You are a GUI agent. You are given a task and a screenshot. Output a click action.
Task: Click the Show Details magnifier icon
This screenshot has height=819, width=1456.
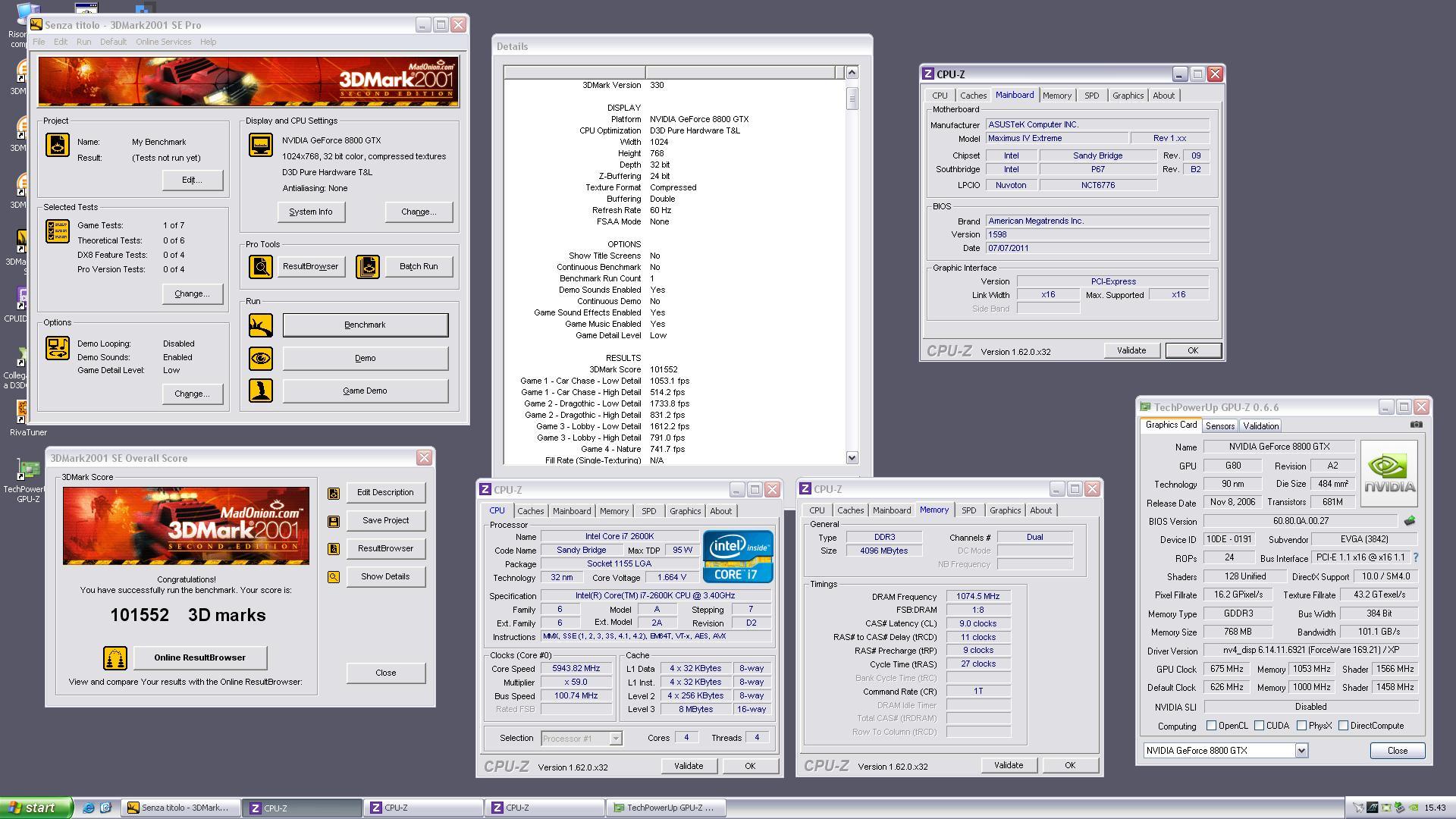point(334,577)
